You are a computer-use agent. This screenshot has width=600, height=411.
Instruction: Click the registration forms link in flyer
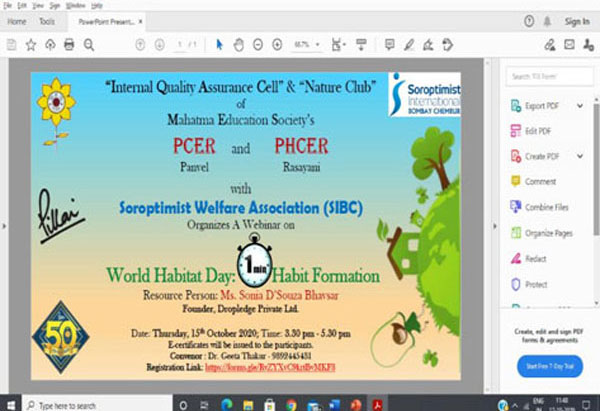tap(270, 367)
